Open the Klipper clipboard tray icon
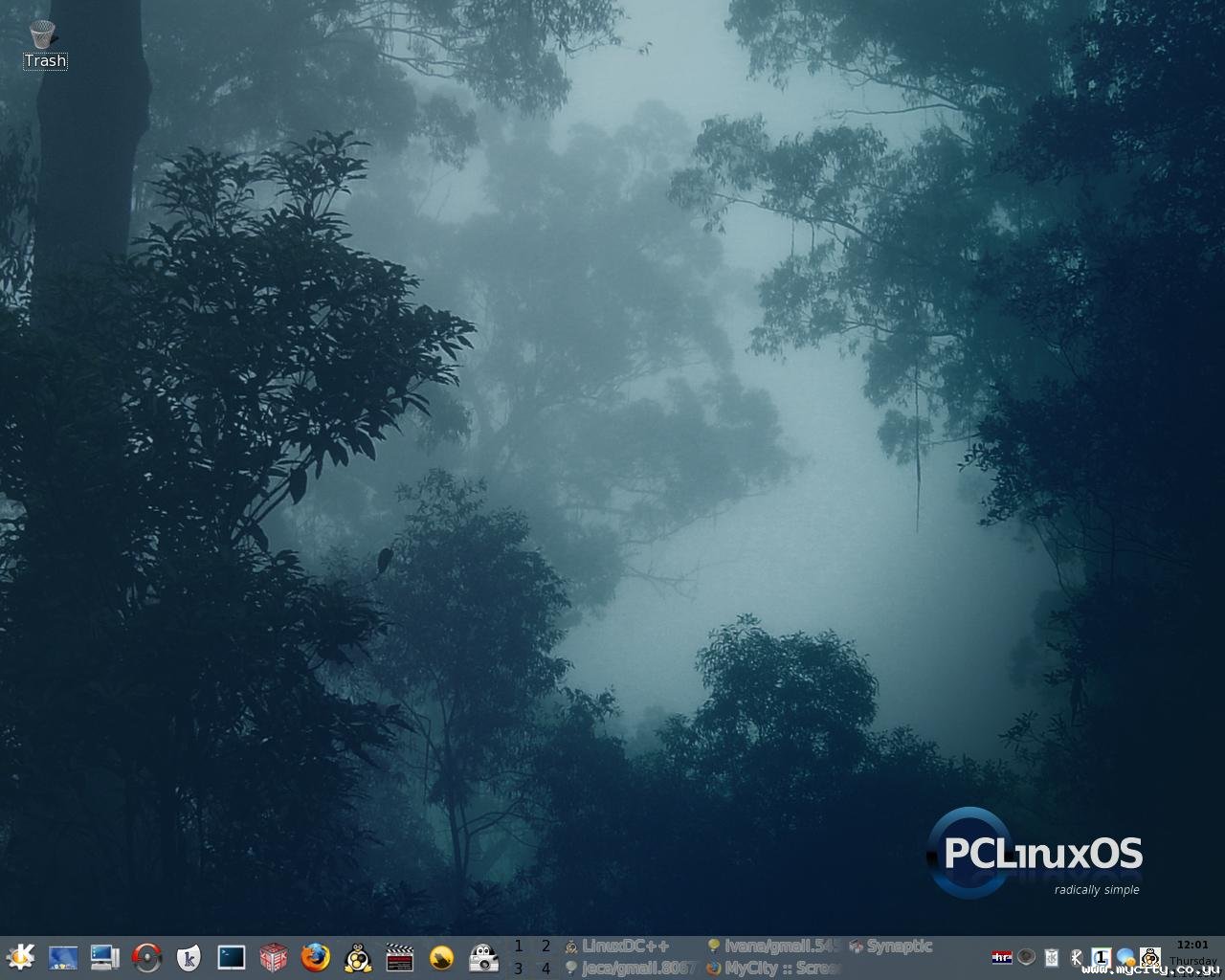This screenshot has width=1225, height=980. [1051, 957]
